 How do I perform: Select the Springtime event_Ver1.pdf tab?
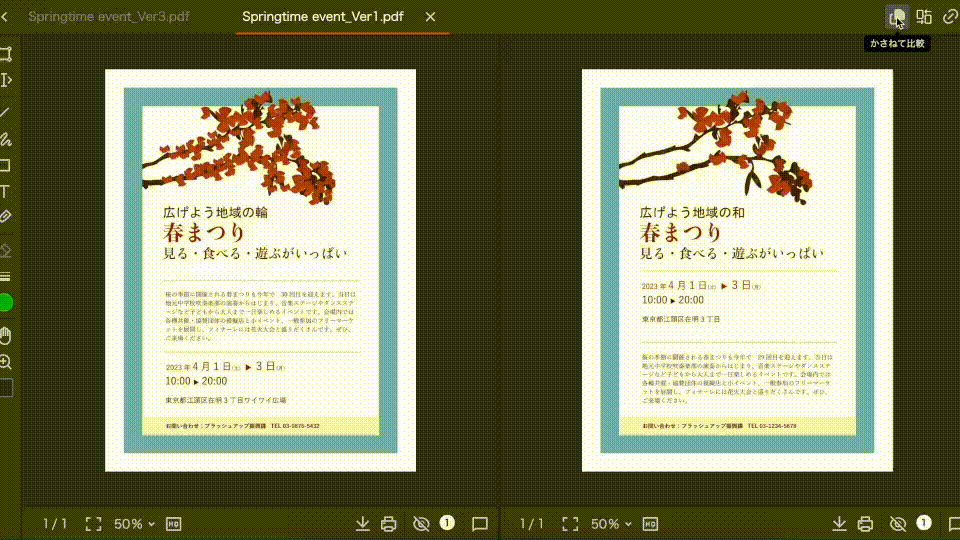(x=323, y=17)
